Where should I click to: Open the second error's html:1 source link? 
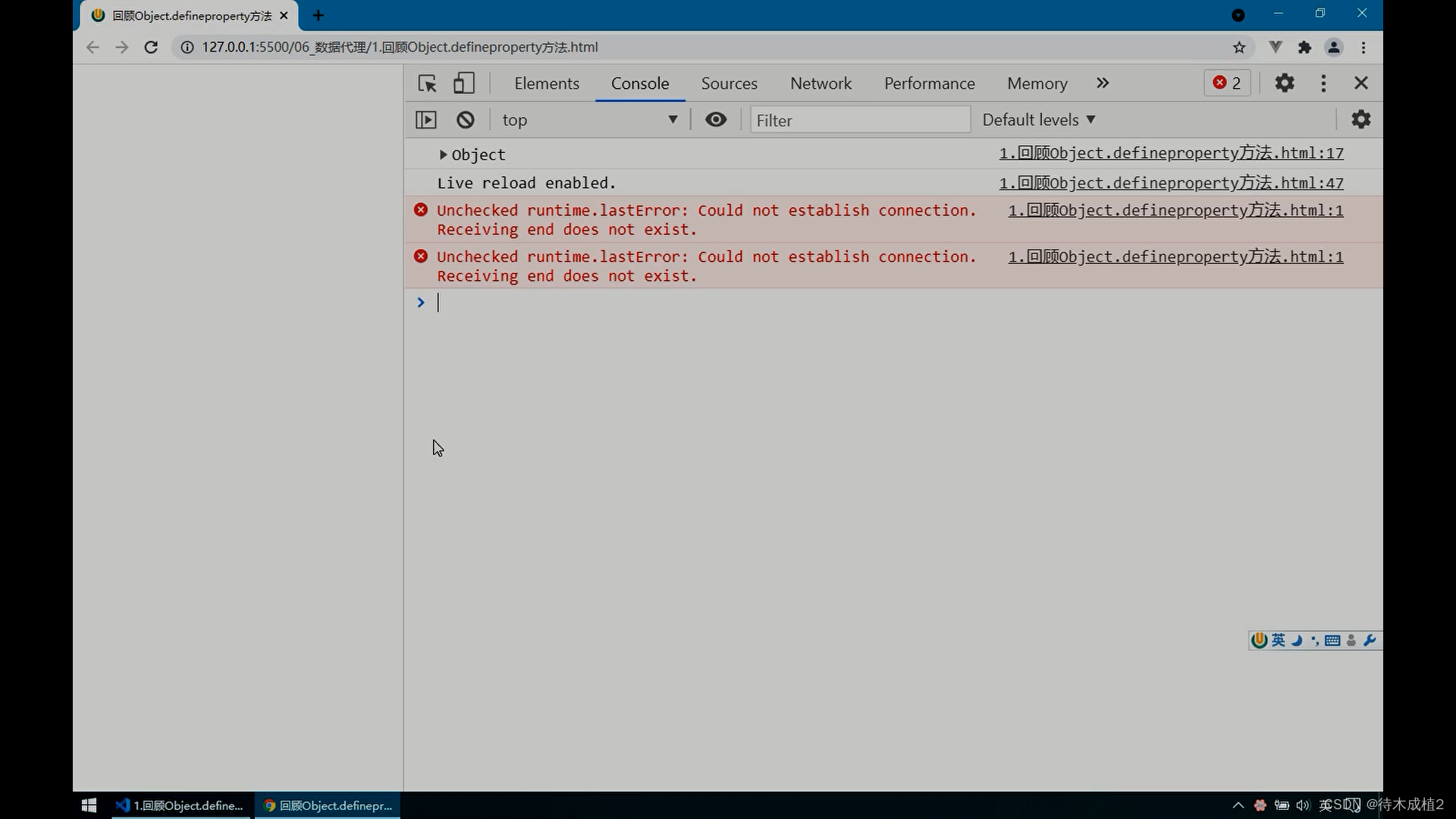coord(1175,257)
